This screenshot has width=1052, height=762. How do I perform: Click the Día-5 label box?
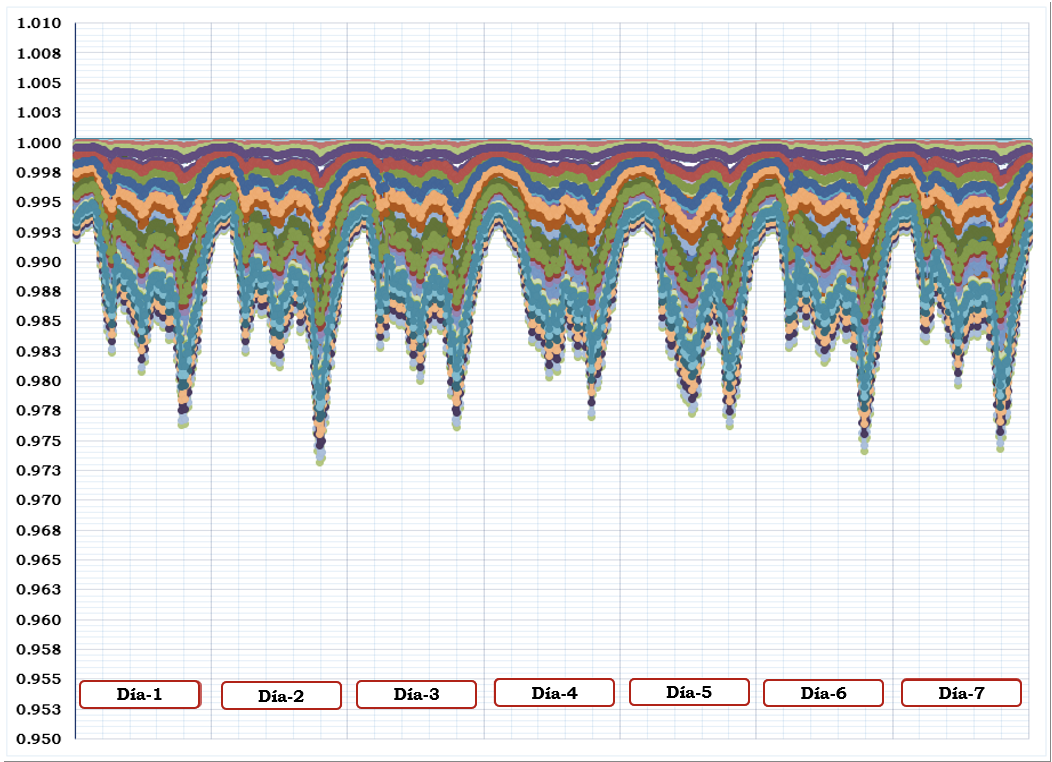pyautogui.click(x=689, y=692)
